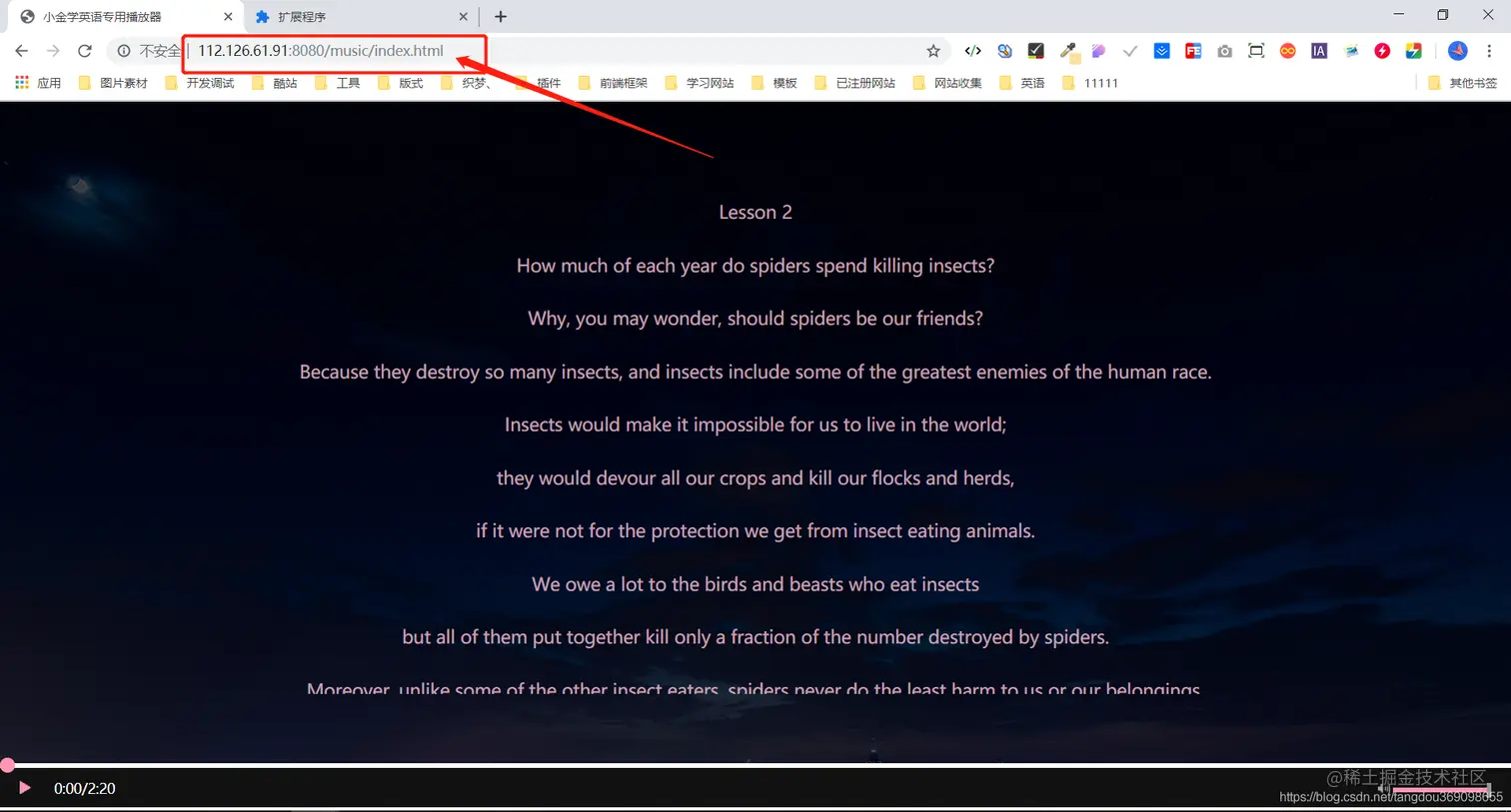Bookmark this page with star icon
The height and width of the screenshot is (812, 1511).
pos(933,51)
